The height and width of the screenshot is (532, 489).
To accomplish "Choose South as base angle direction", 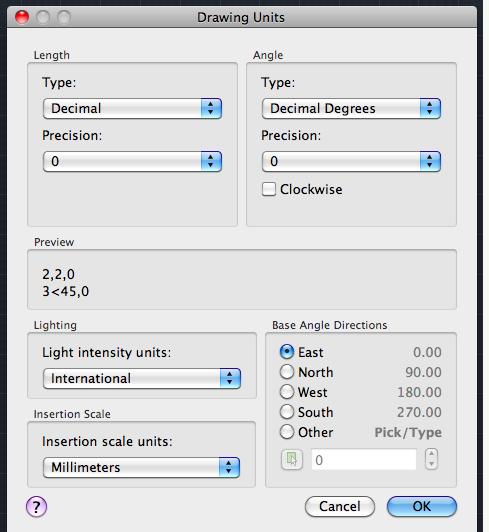I will tap(287, 412).
